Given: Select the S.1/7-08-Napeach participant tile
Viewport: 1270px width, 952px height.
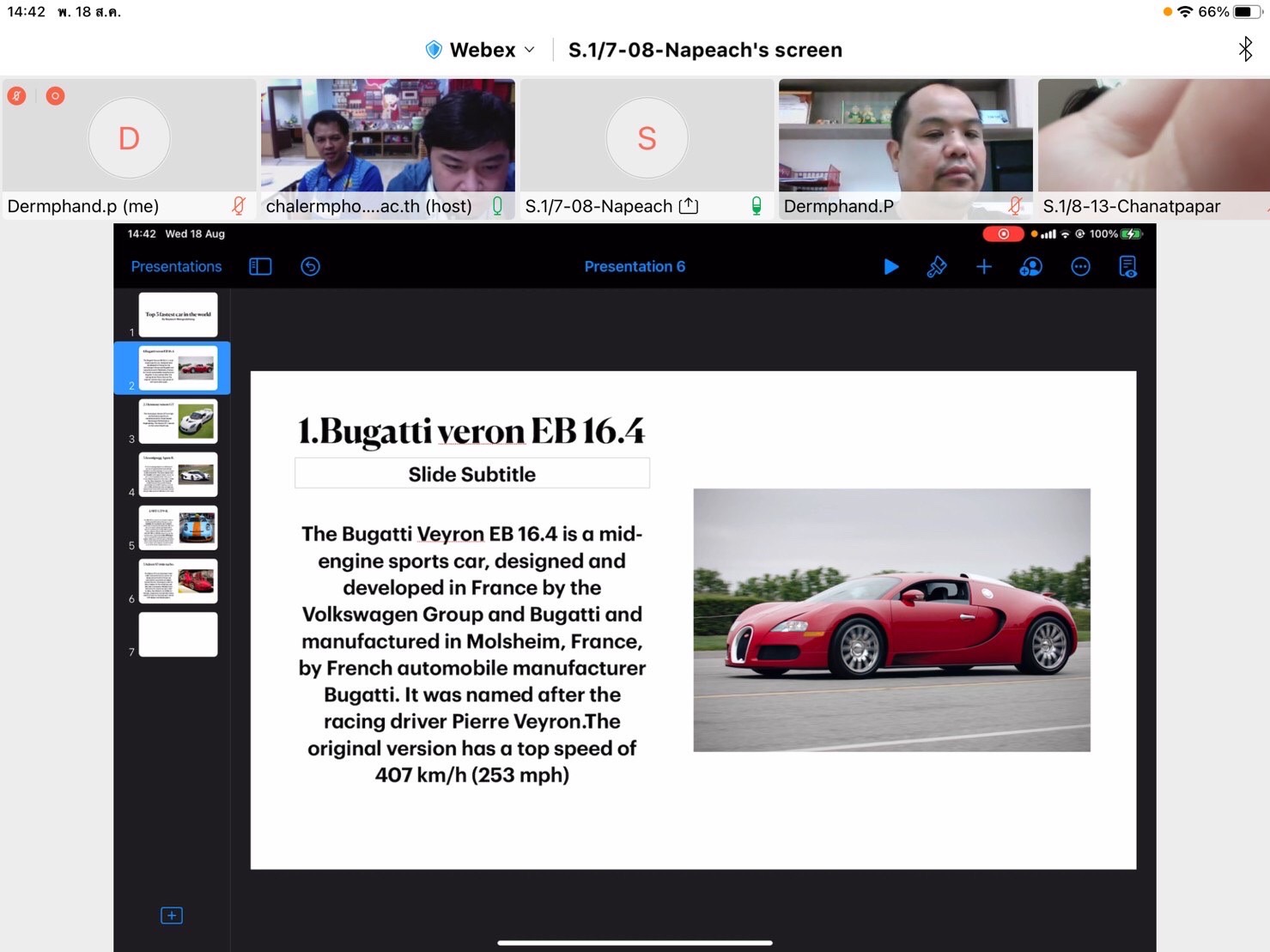Looking at the screenshot, I should pyautogui.click(x=647, y=149).
